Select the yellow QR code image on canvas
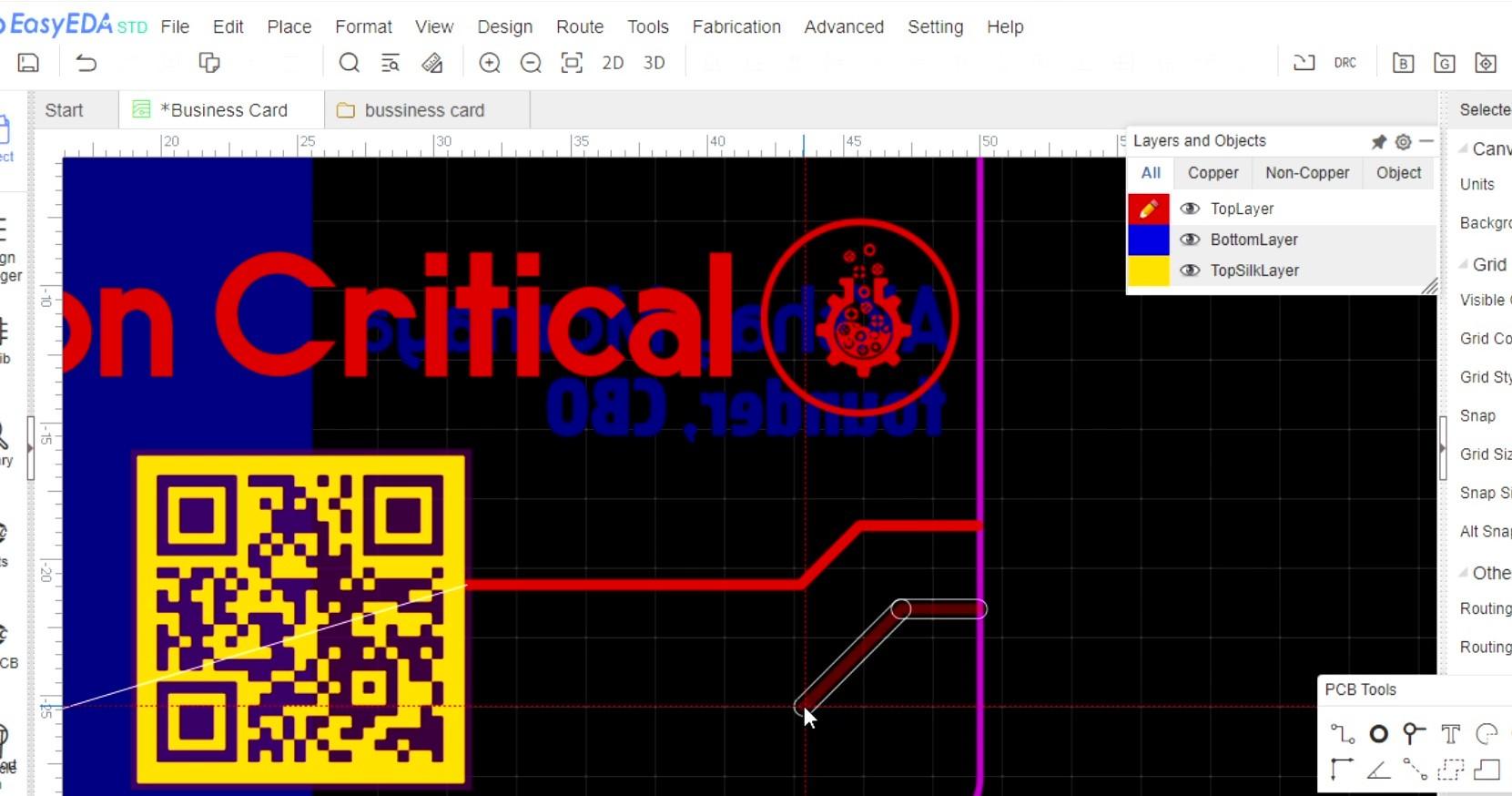Image resolution: width=1512 pixels, height=796 pixels. click(x=300, y=619)
